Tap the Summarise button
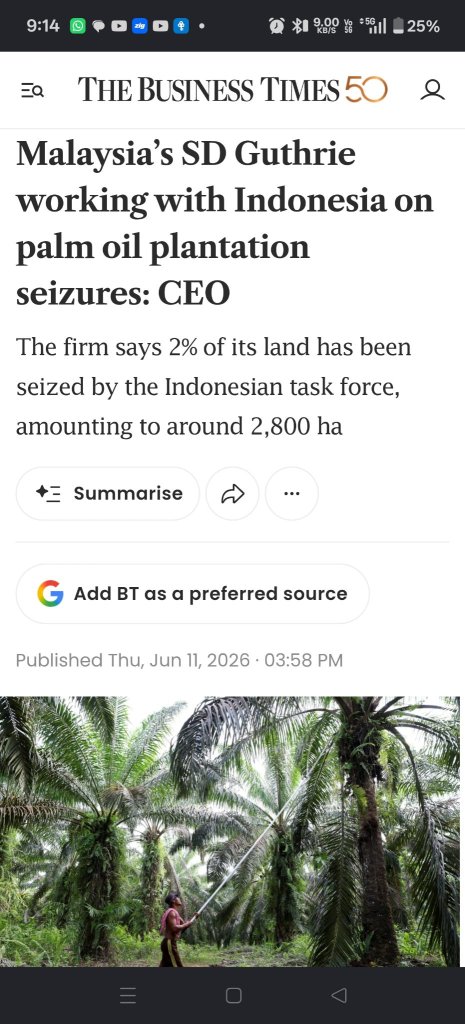465x1024 pixels. (x=108, y=494)
